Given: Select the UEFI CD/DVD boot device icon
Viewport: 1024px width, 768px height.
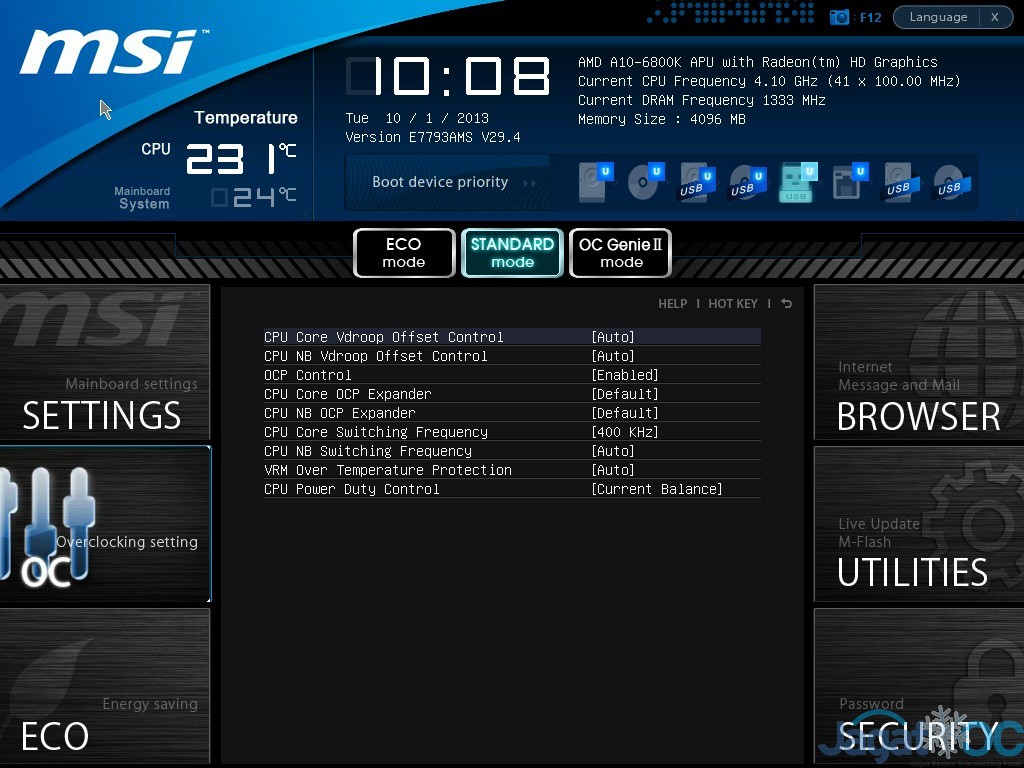Looking at the screenshot, I should pos(646,182).
